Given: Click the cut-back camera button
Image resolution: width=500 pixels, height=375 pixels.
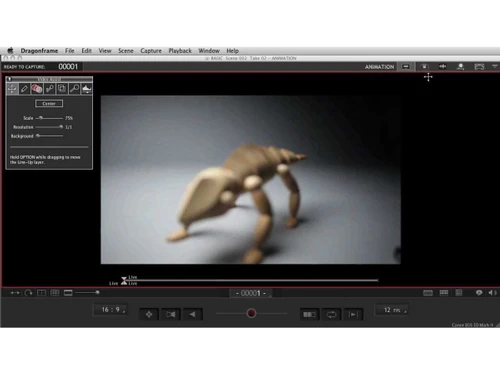Looking at the screenshot, I should (x=171, y=314).
